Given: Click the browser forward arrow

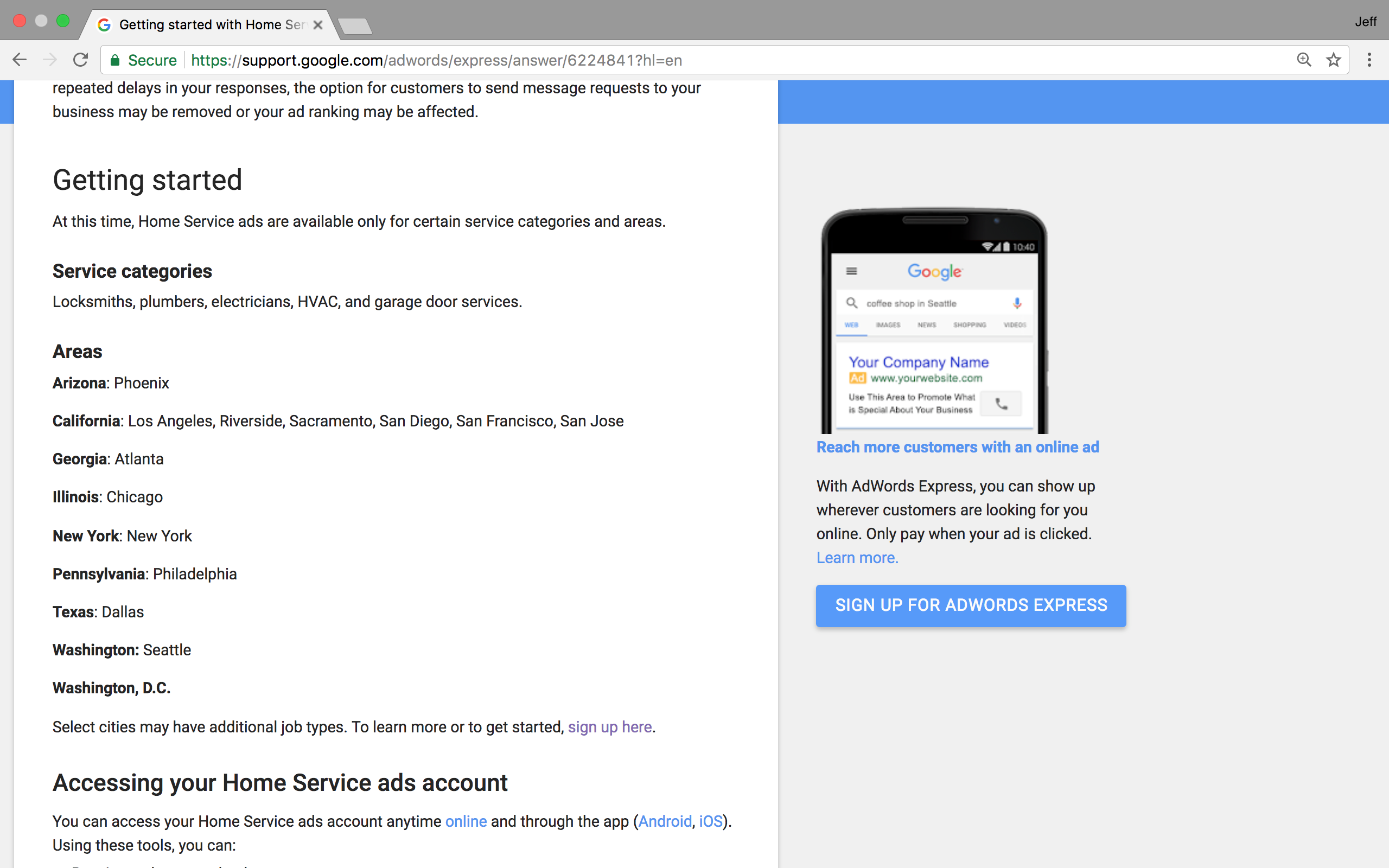Looking at the screenshot, I should pyautogui.click(x=50, y=60).
